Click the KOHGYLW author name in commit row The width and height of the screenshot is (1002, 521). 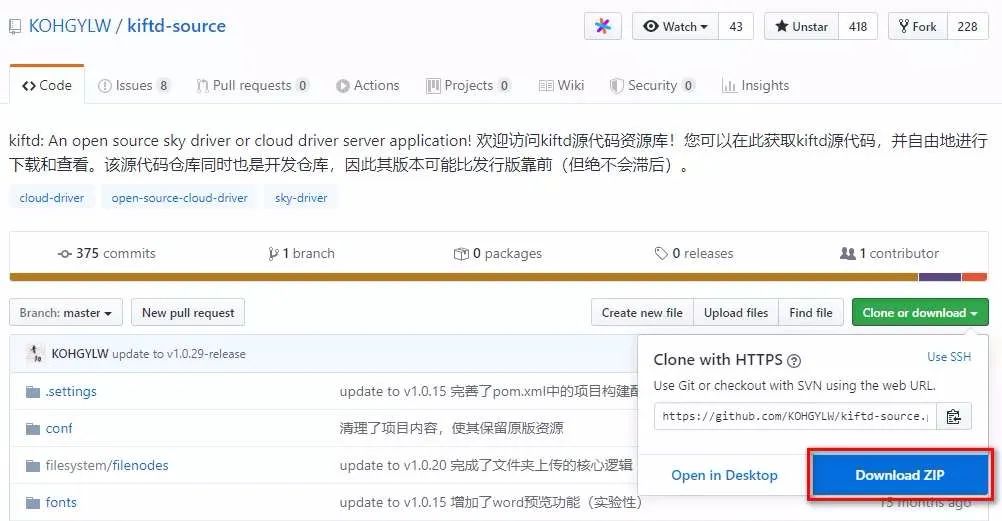click(80, 354)
